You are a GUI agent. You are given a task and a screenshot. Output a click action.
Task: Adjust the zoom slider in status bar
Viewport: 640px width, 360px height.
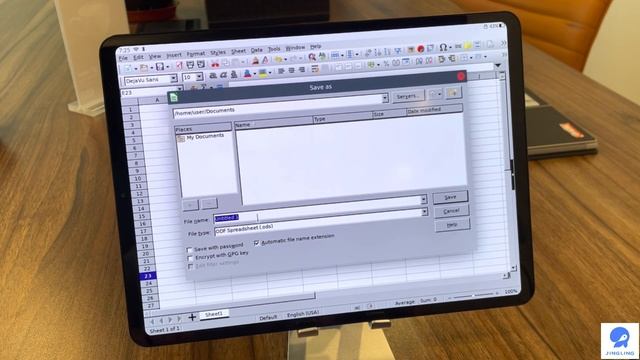473,295
